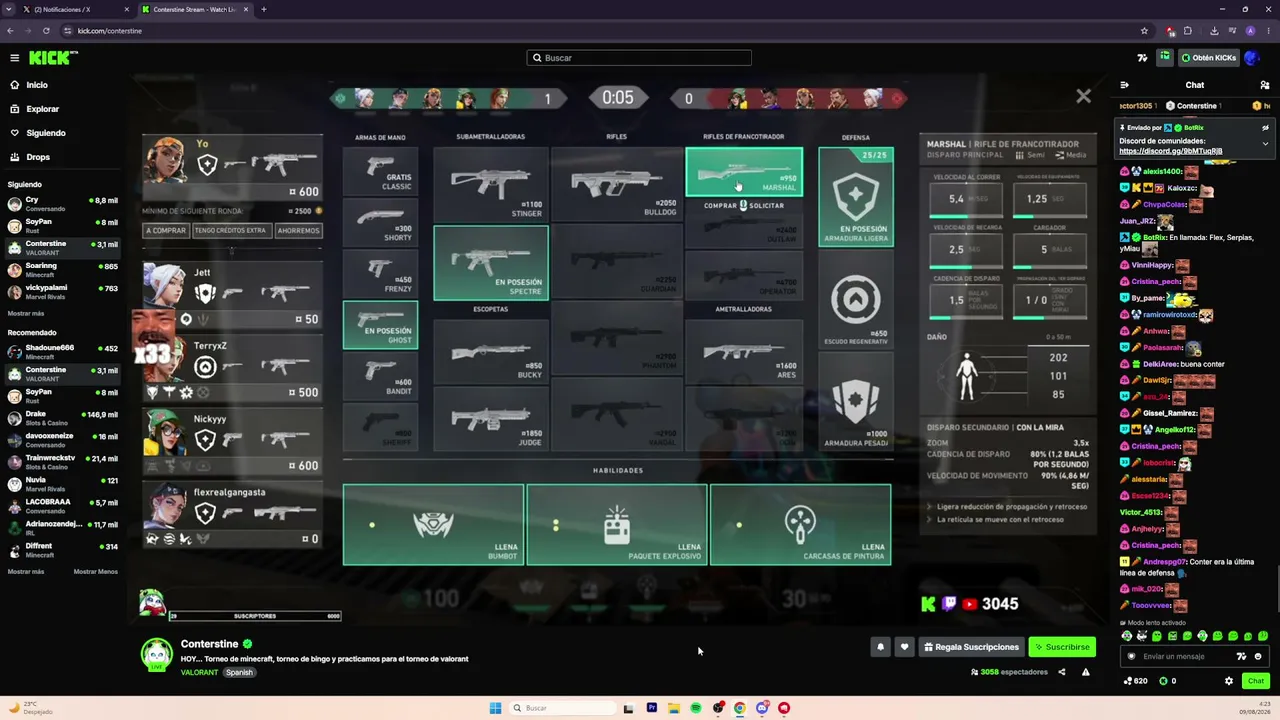The width and height of the screenshot is (1280, 720).
Task: Click the KICK logo
Action: [x=53, y=58]
